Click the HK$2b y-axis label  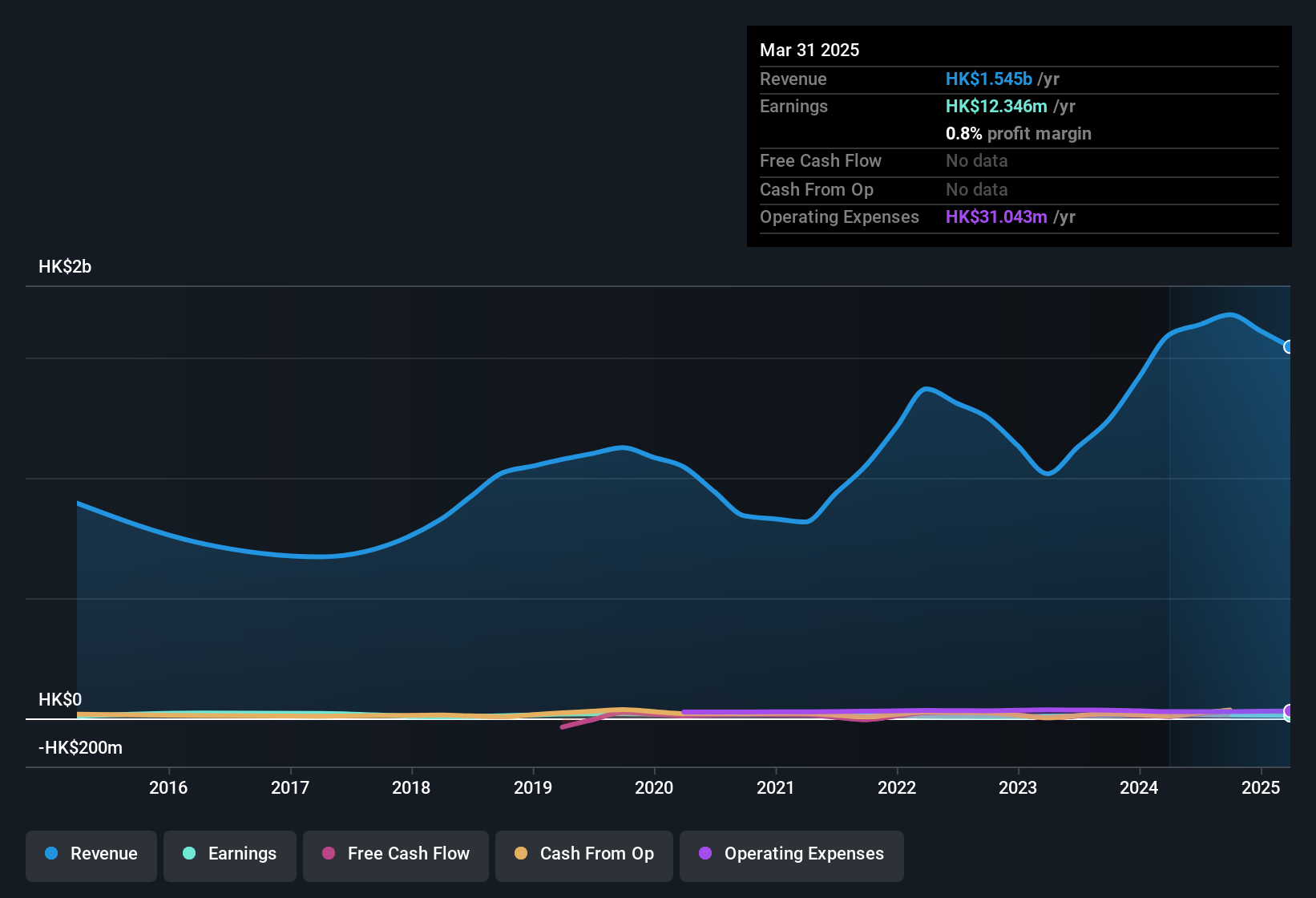tap(65, 267)
